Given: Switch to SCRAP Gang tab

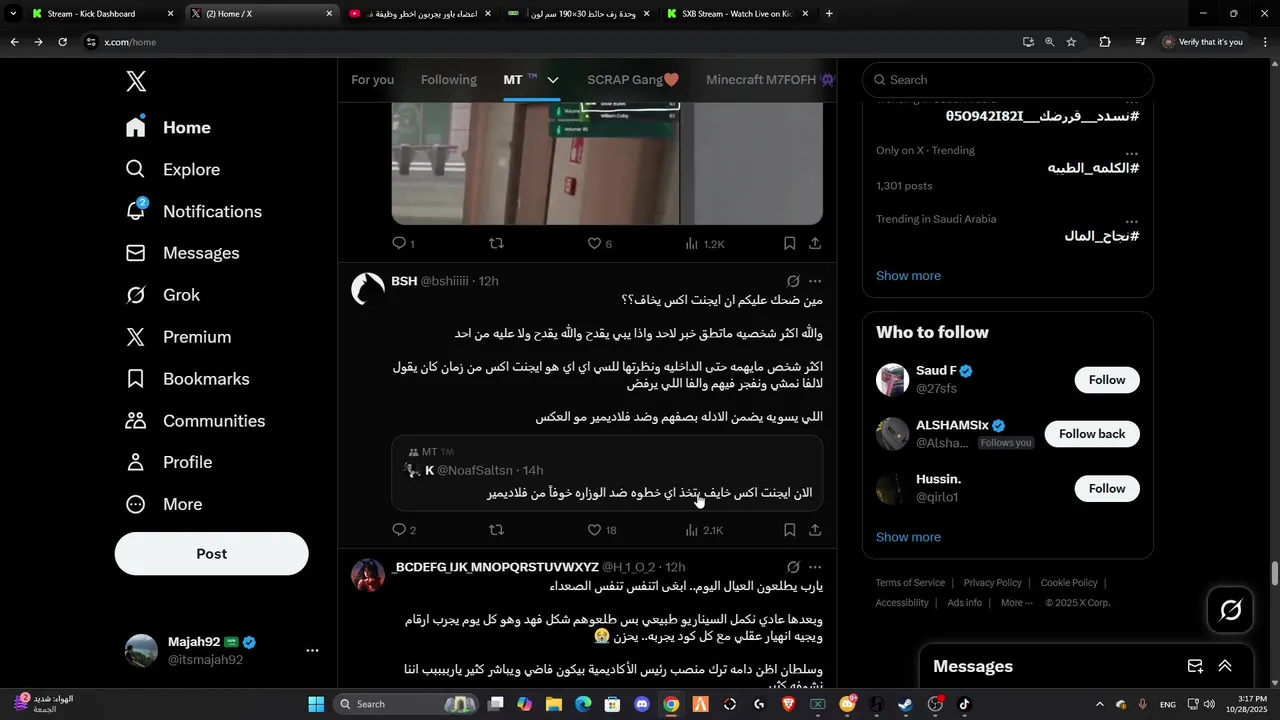Looking at the screenshot, I should point(633,80).
